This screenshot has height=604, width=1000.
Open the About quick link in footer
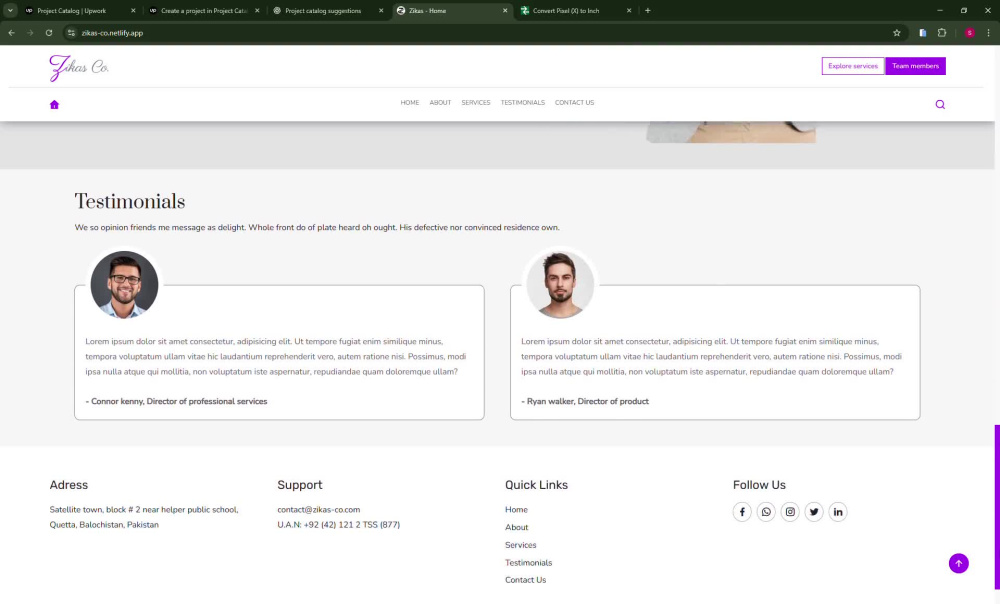pos(517,527)
